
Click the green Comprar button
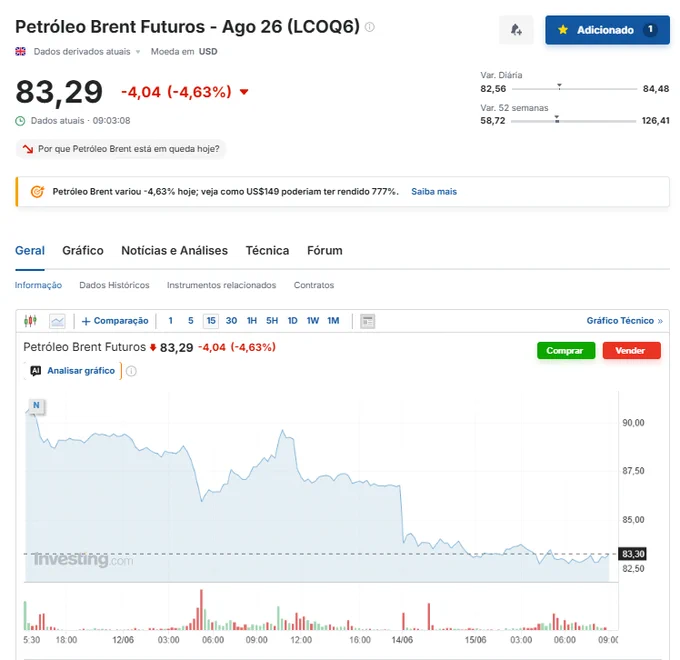(x=566, y=350)
